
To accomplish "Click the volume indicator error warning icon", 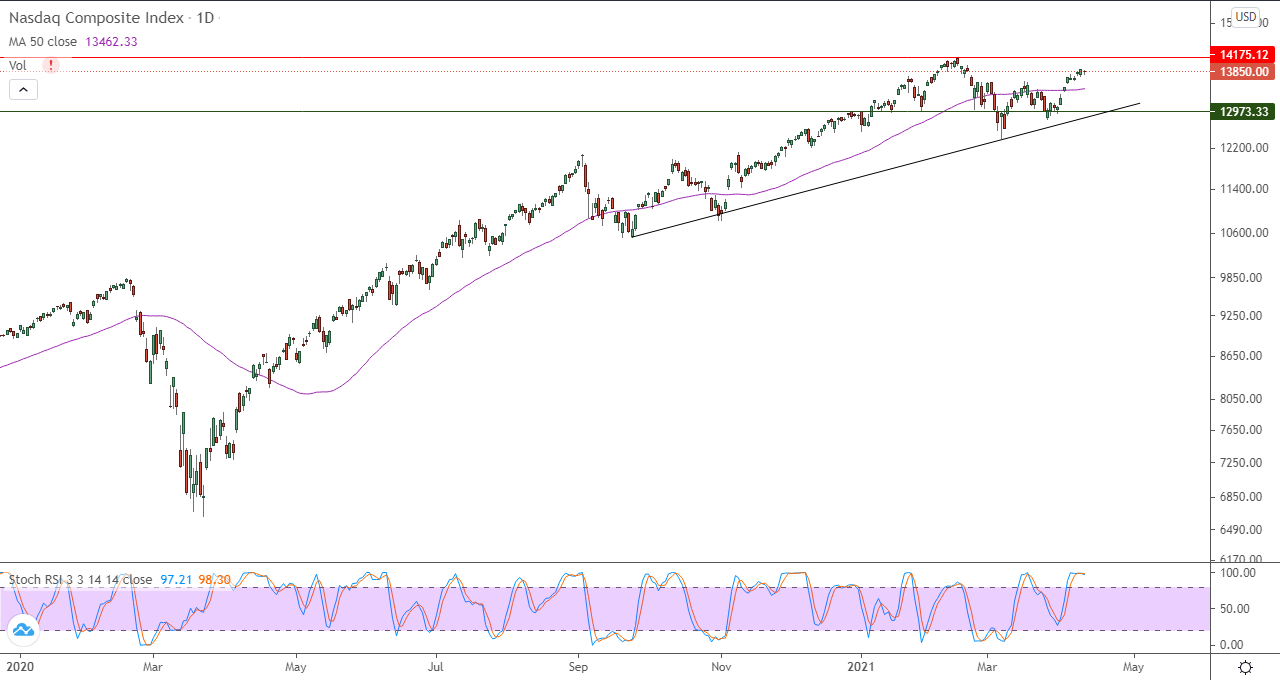I will tap(51, 65).
